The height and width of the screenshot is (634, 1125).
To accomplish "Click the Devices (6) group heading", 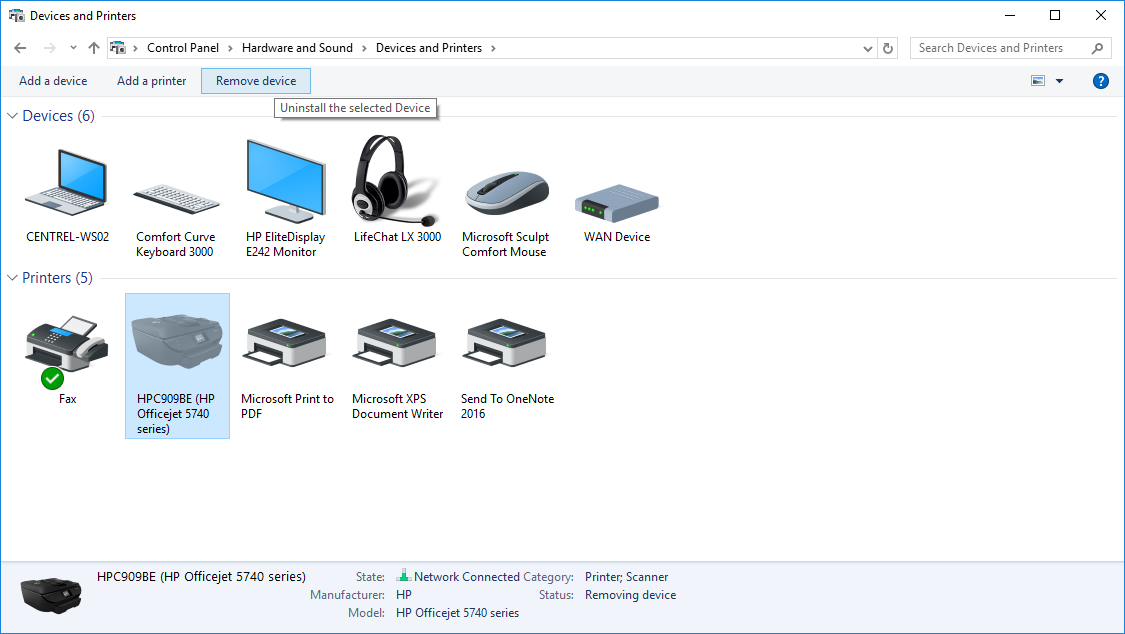I will pos(58,115).
